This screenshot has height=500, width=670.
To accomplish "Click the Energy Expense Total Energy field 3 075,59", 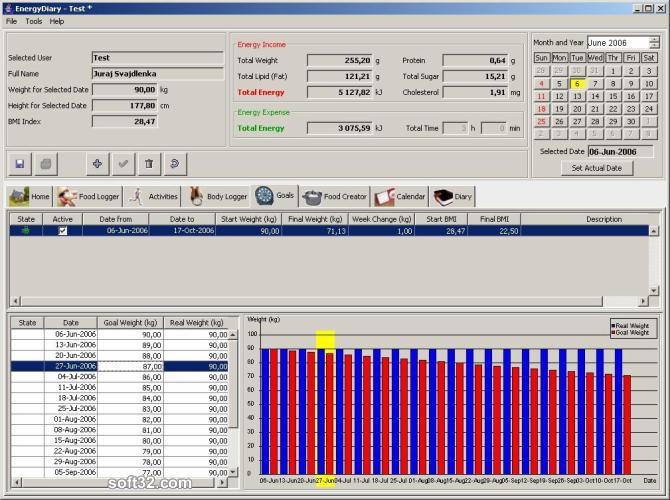I will 340,128.
